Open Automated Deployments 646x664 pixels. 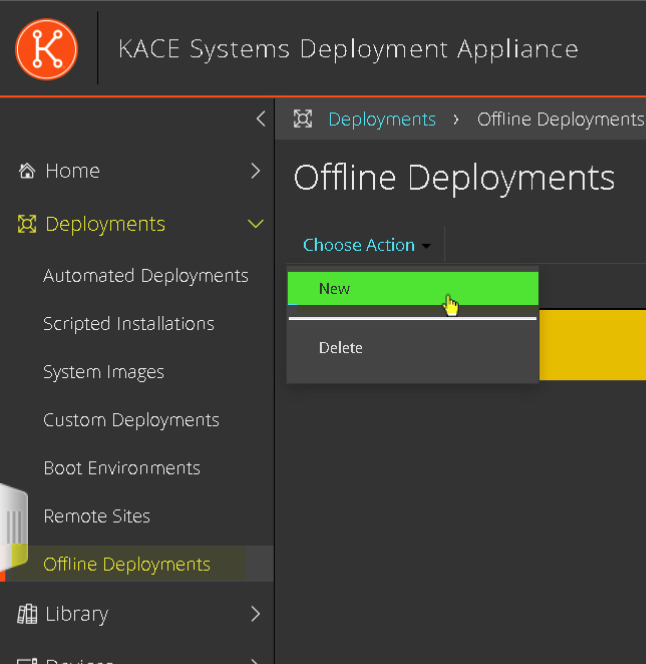click(146, 276)
